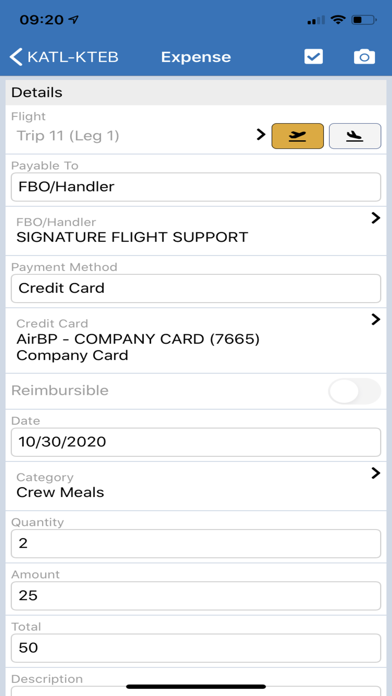Viewport: 392px width, 696px height.
Task: Tap the battery status icon
Action: tap(364, 20)
